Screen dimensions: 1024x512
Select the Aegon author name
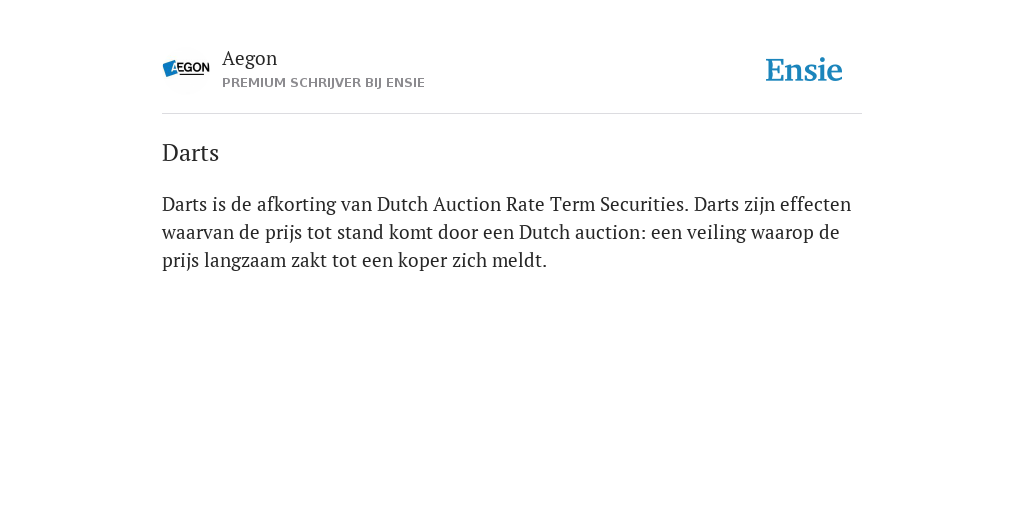coord(249,59)
